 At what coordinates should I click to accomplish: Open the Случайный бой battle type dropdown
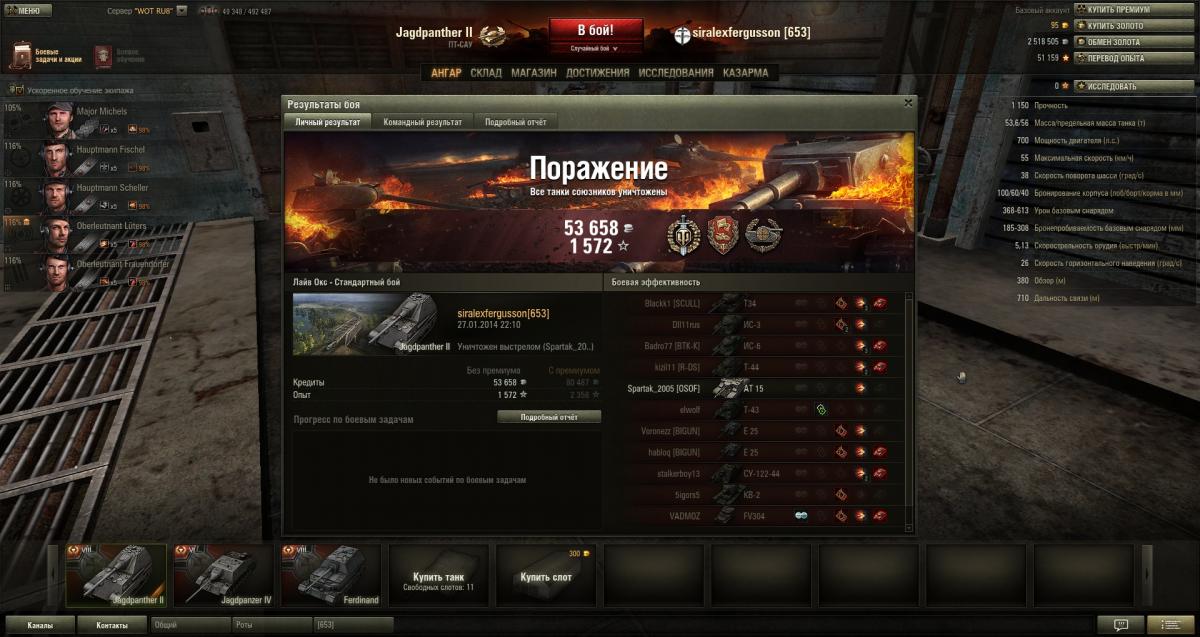594,48
